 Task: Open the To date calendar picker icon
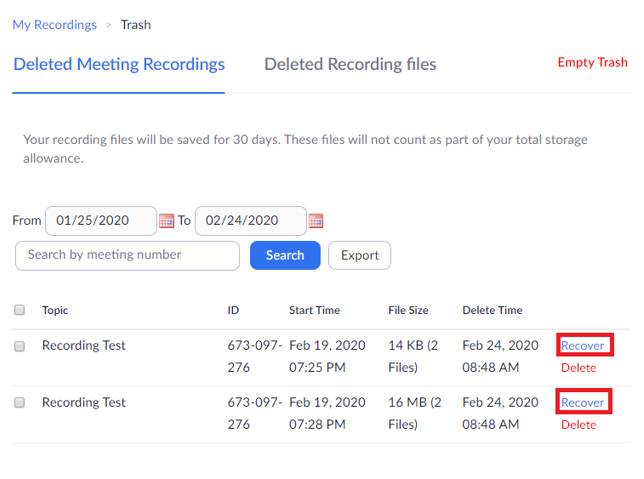click(x=316, y=221)
